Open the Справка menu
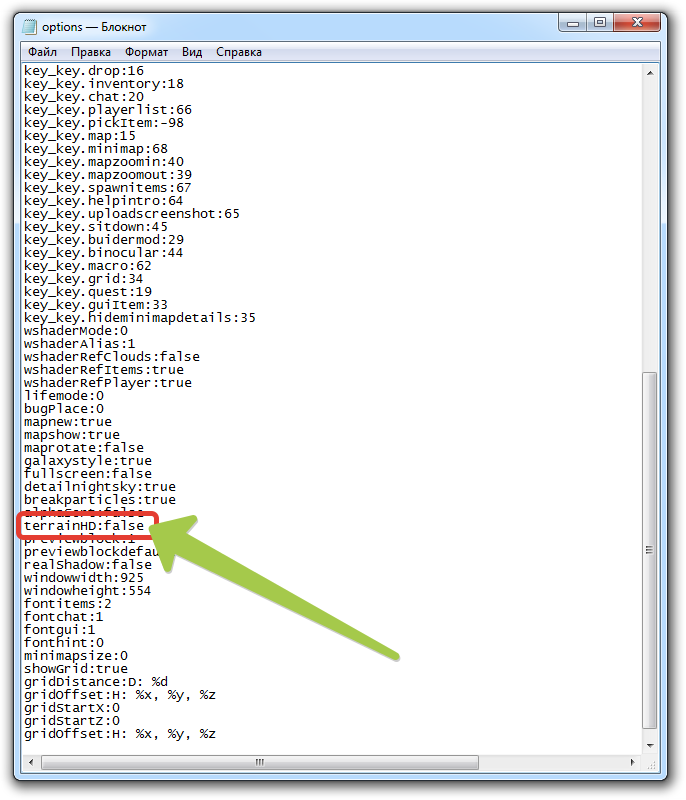Image resolution: width=686 pixels, height=800 pixels. 239,52
